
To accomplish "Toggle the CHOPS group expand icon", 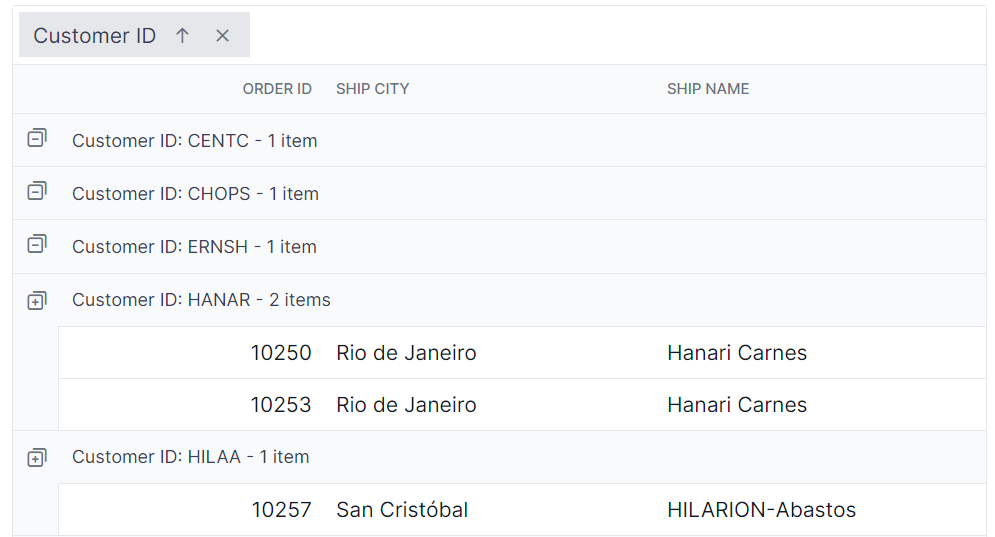I will pos(37,192).
